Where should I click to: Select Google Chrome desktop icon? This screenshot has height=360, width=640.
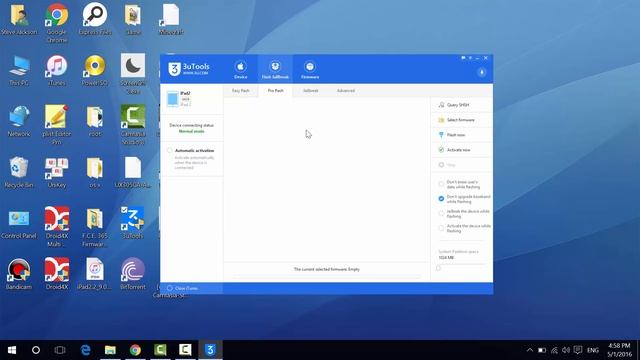tap(57, 23)
